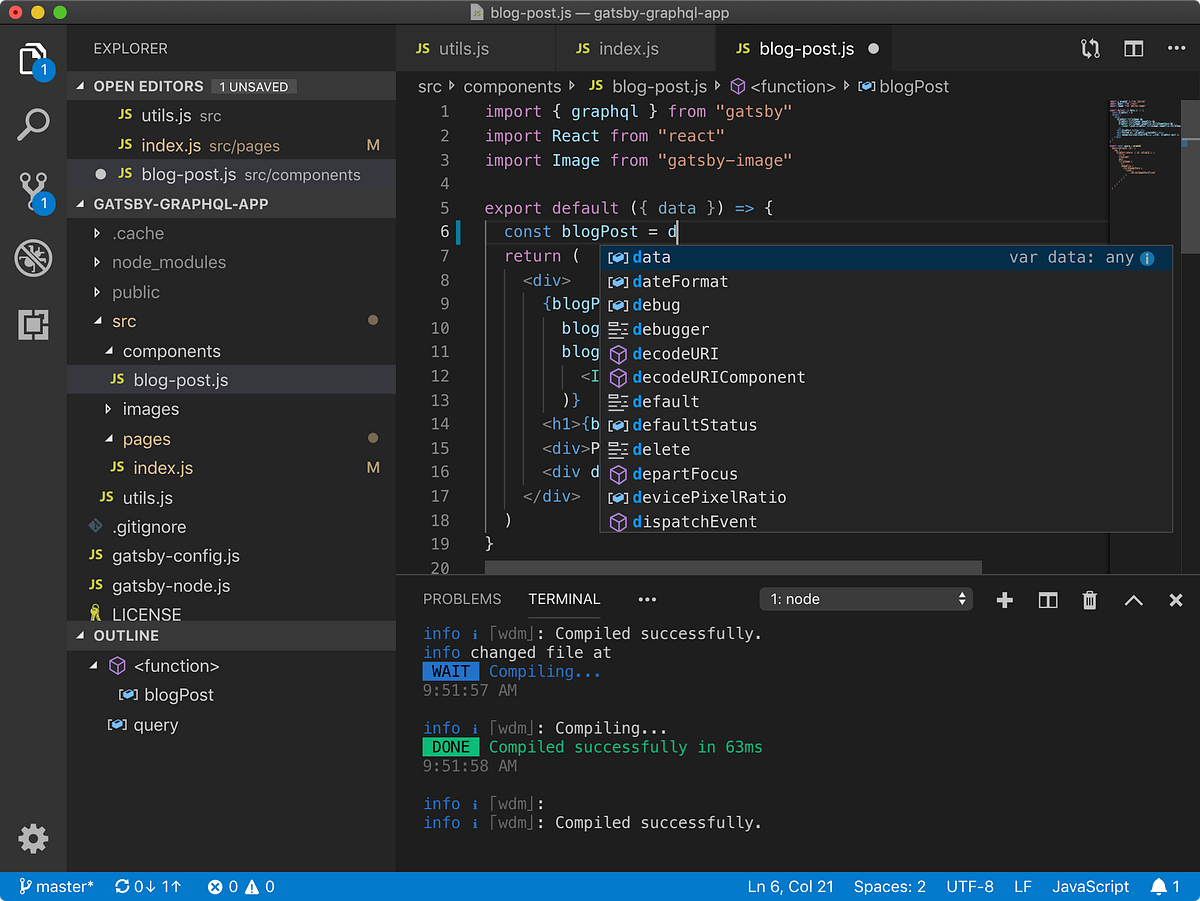Open the Debug view
Image resolution: width=1200 pixels, height=901 pixels.
tap(33, 257)
